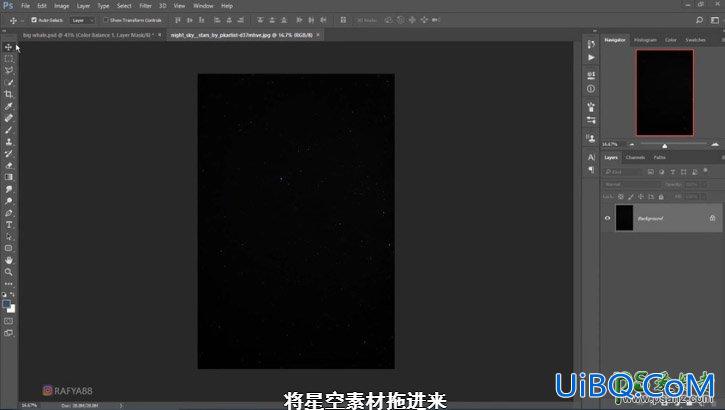Enable Show Transform Controls checkbox

106,20
